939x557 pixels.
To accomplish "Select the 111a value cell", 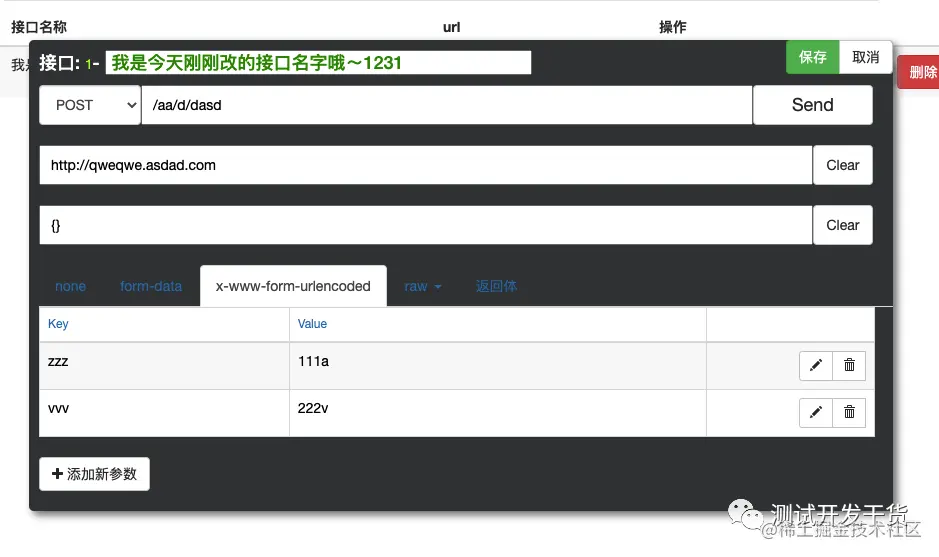I will pyautogui.click(x=498, y=366).
